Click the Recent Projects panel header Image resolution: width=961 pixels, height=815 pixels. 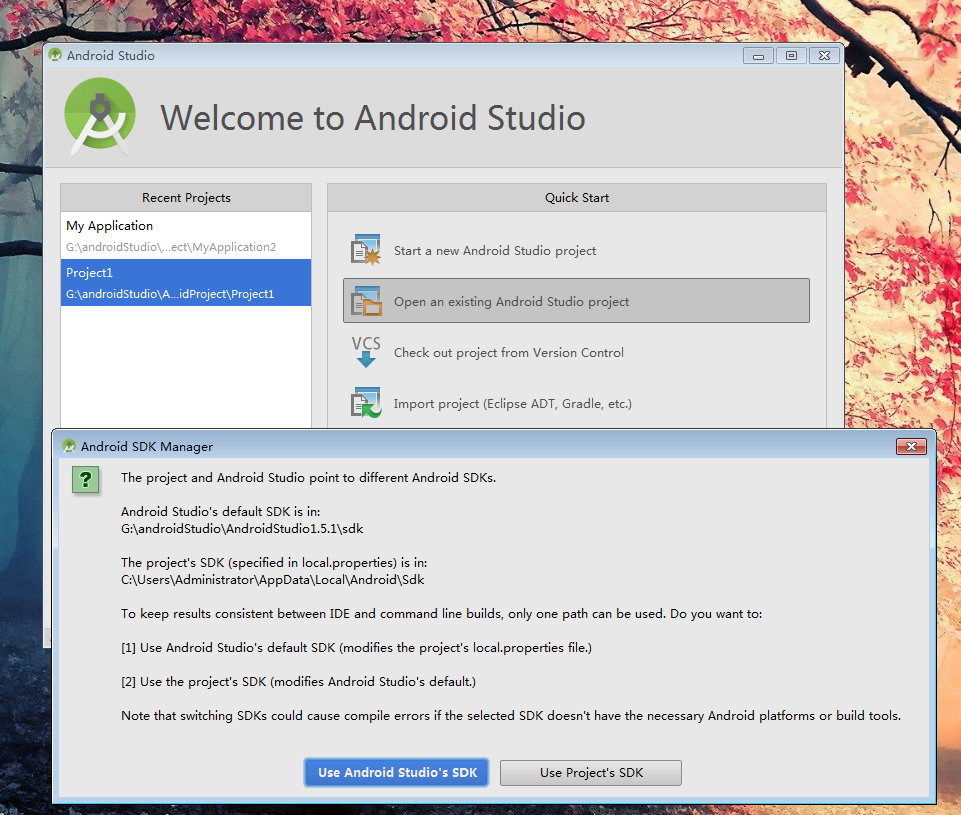[x=186, y=197]
